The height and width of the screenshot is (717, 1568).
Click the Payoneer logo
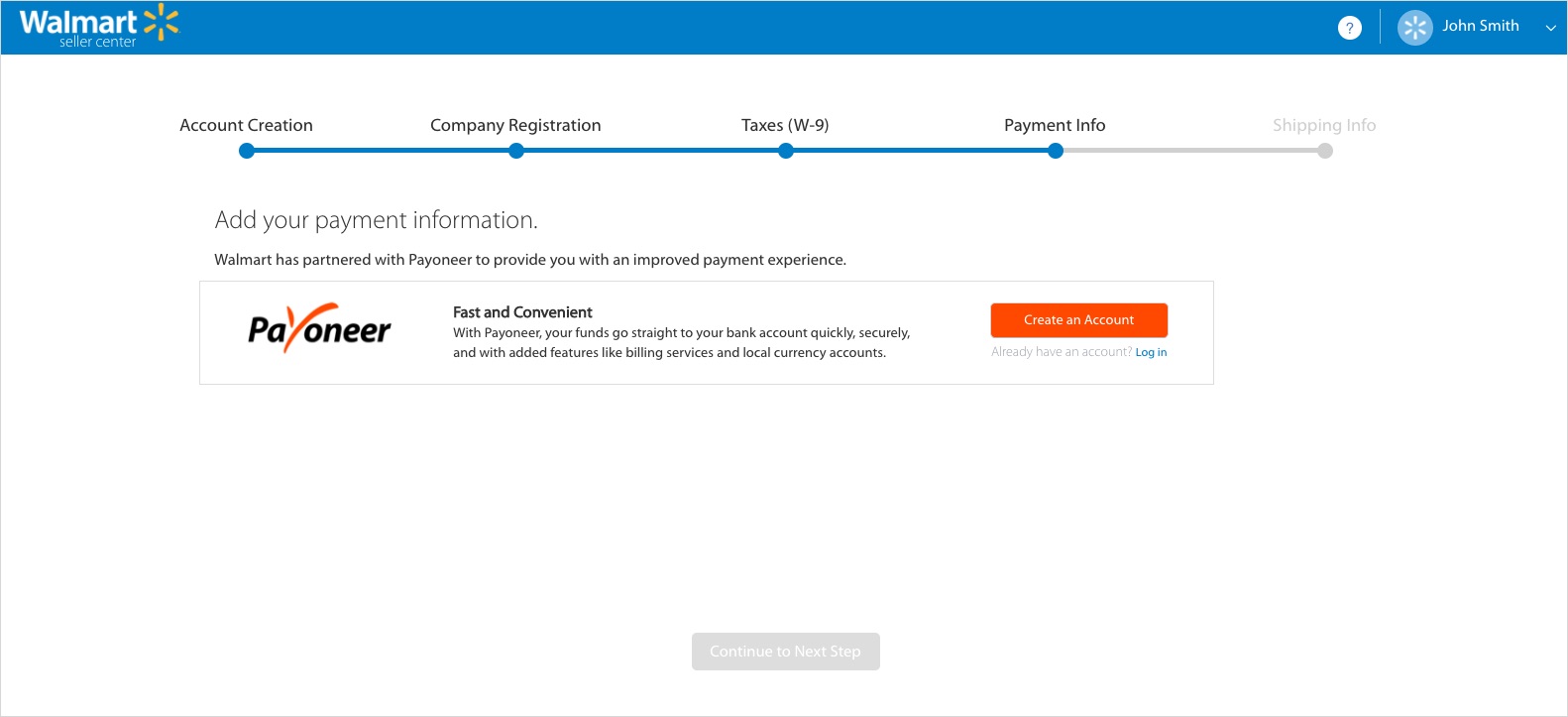[319, 329]
